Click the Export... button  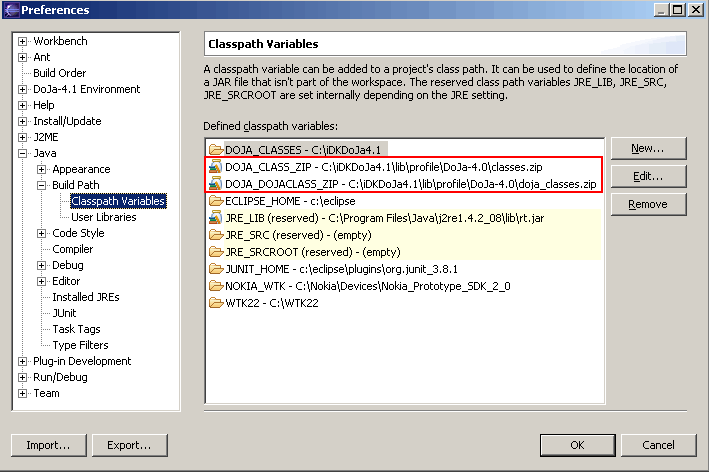(129, 445)
